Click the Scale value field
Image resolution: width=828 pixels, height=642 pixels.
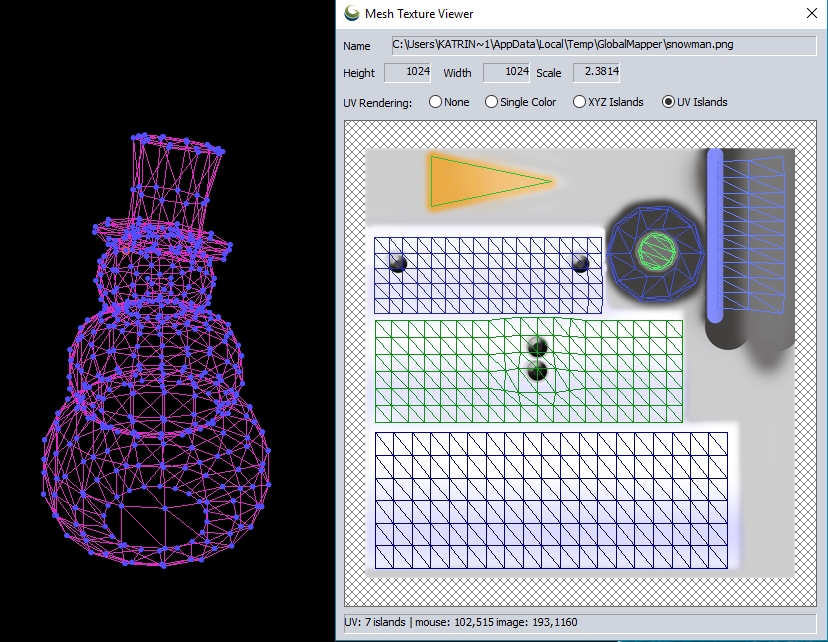click(x=595, y=73)
